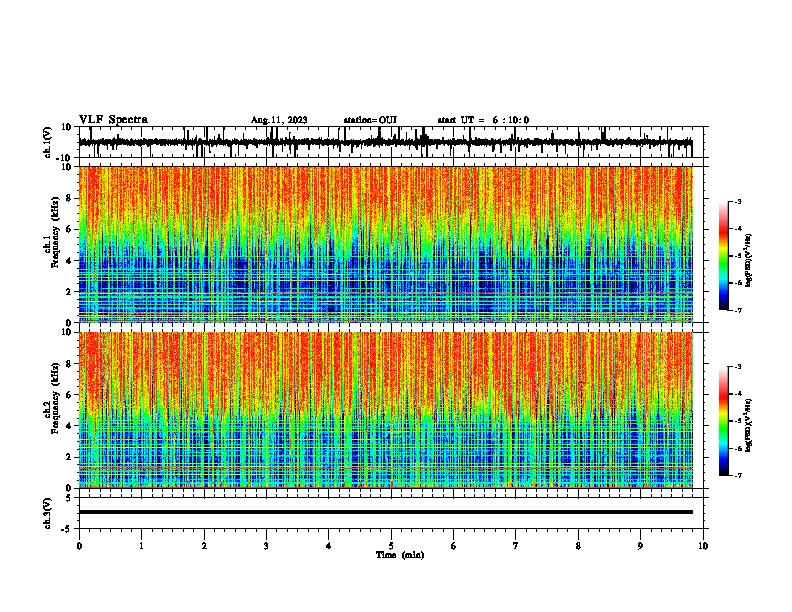
Task: Click ch.1 spectrogram frequency tick "2"
Action: (69, 292)
